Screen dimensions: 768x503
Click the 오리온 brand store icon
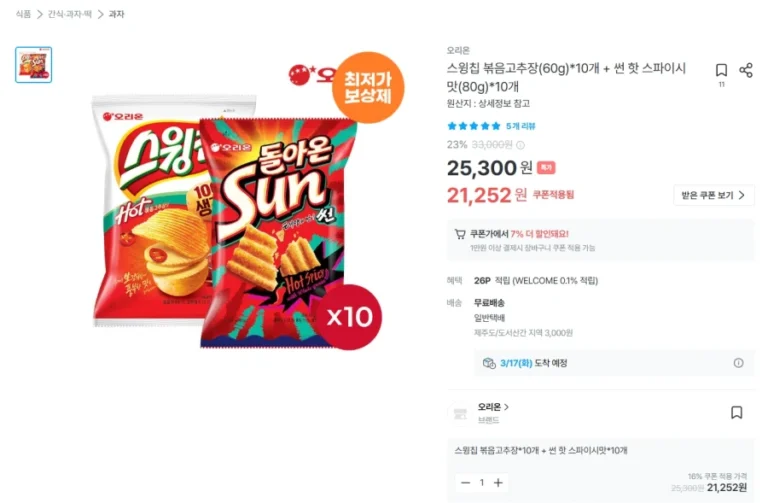click(460, 413)
